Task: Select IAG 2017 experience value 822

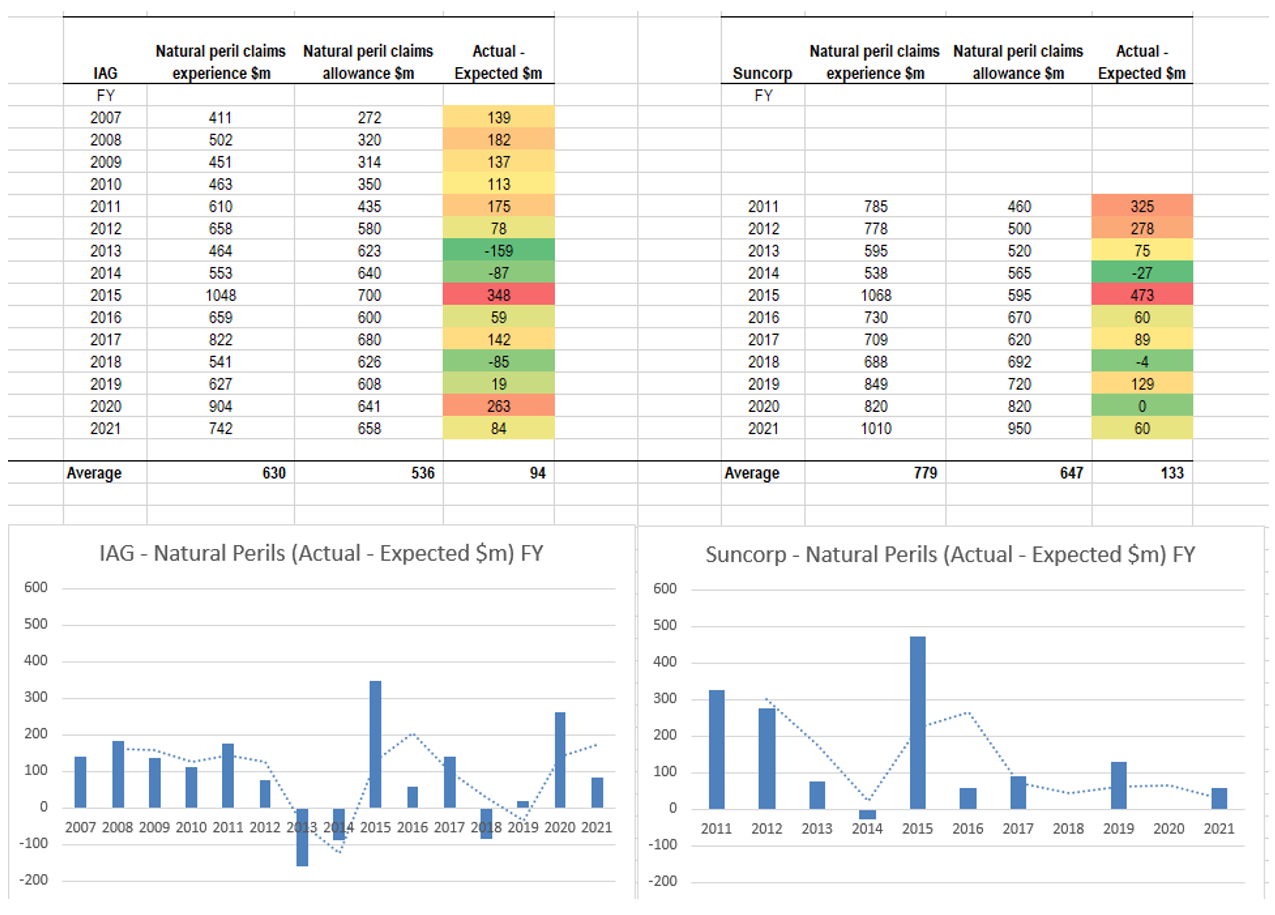Action: point(221,339)
